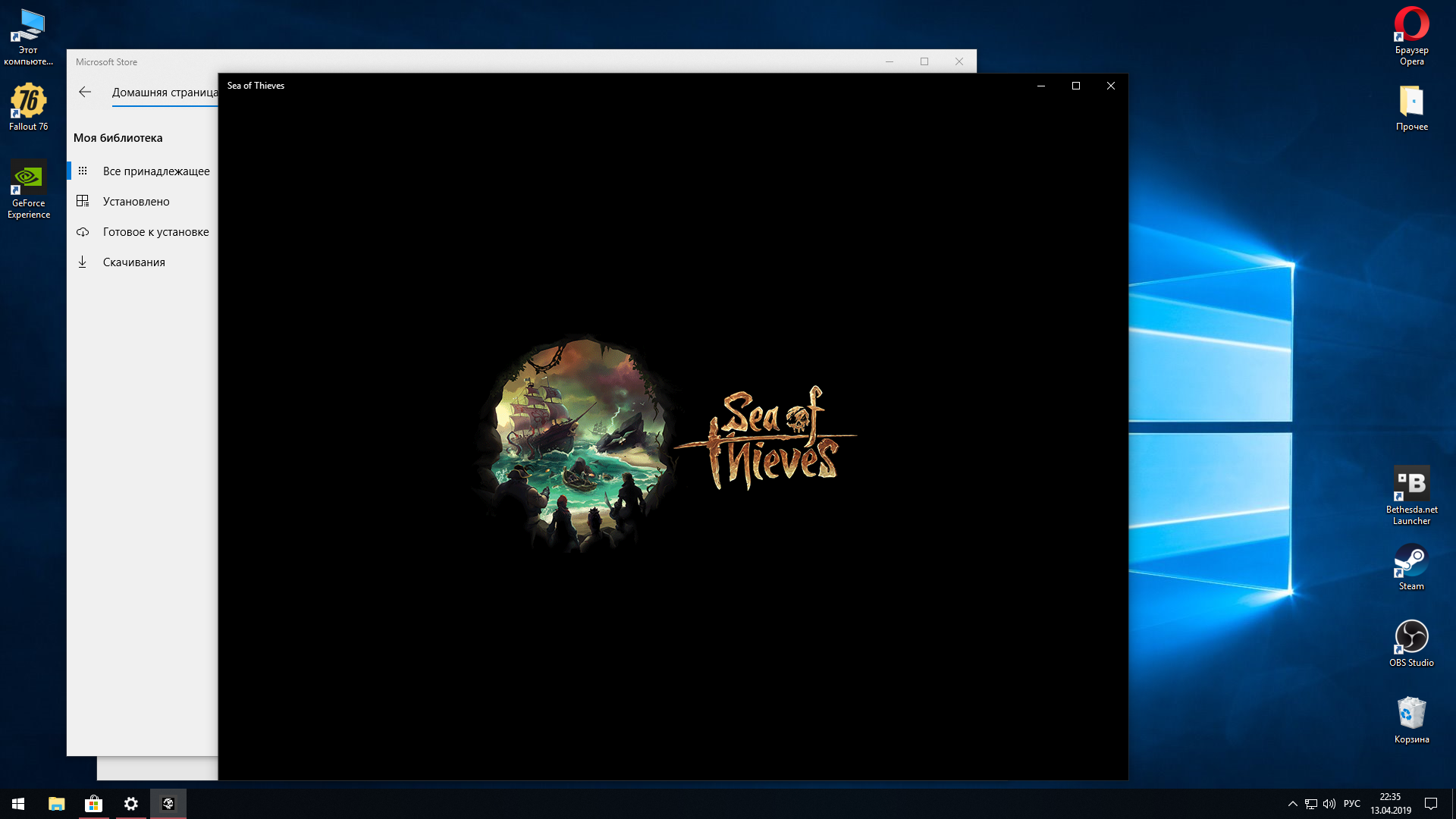Launch the Bethesda.net Launcher shortcut
Image resolution: width=1456 pixels, height=819 pixels.
click(x=1411, y=495)
